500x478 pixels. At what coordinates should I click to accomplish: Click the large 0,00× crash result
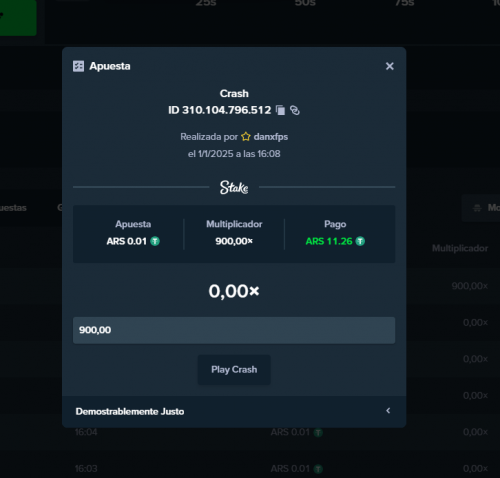[x=234, y=291]
